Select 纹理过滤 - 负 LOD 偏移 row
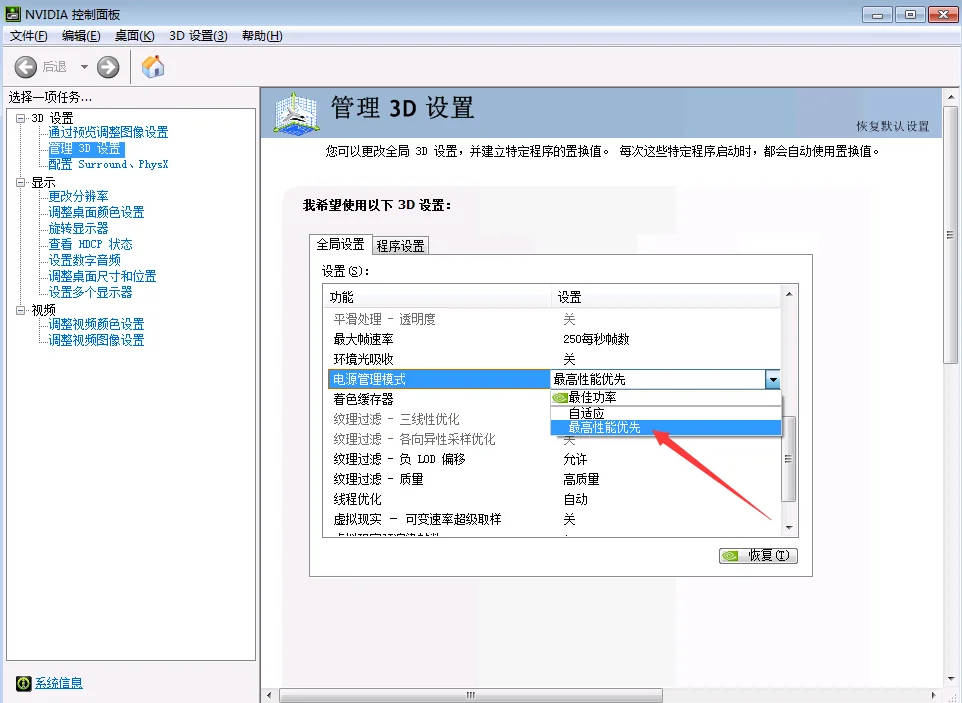The width and height of the screenshot is (962, 703). 554,459
